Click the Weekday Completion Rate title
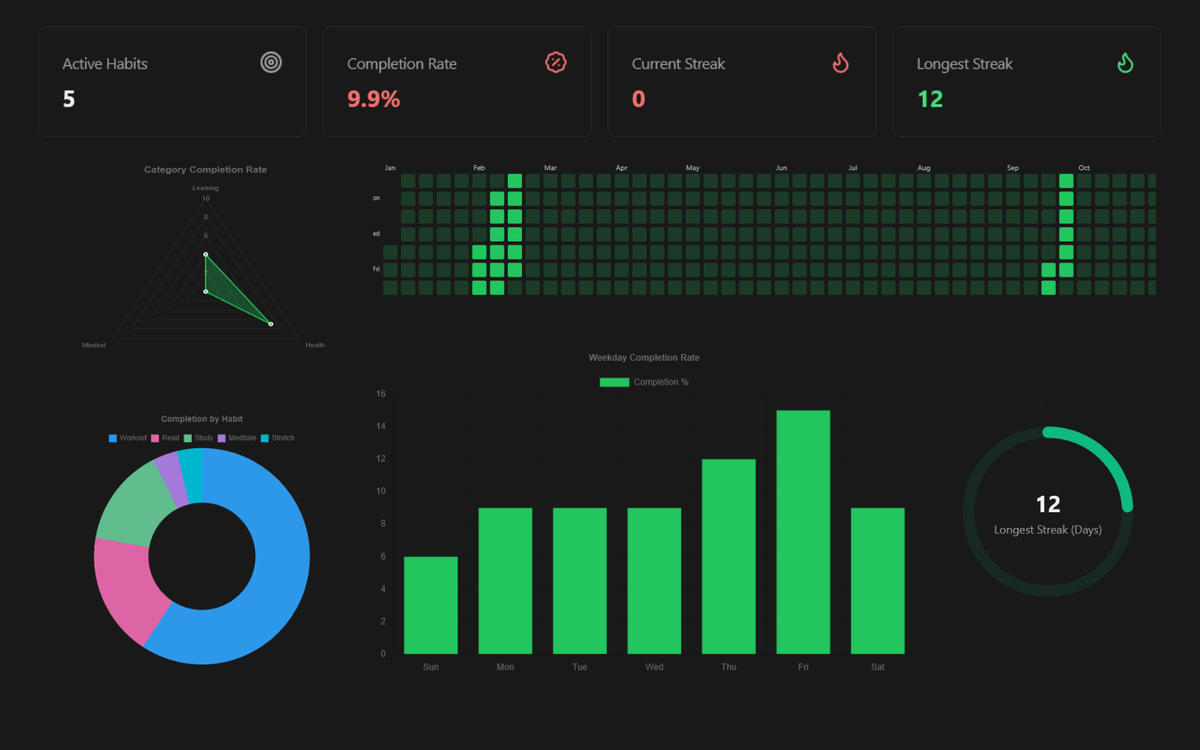The height and width of the screenshot is (750, 1200). point(644,358)
